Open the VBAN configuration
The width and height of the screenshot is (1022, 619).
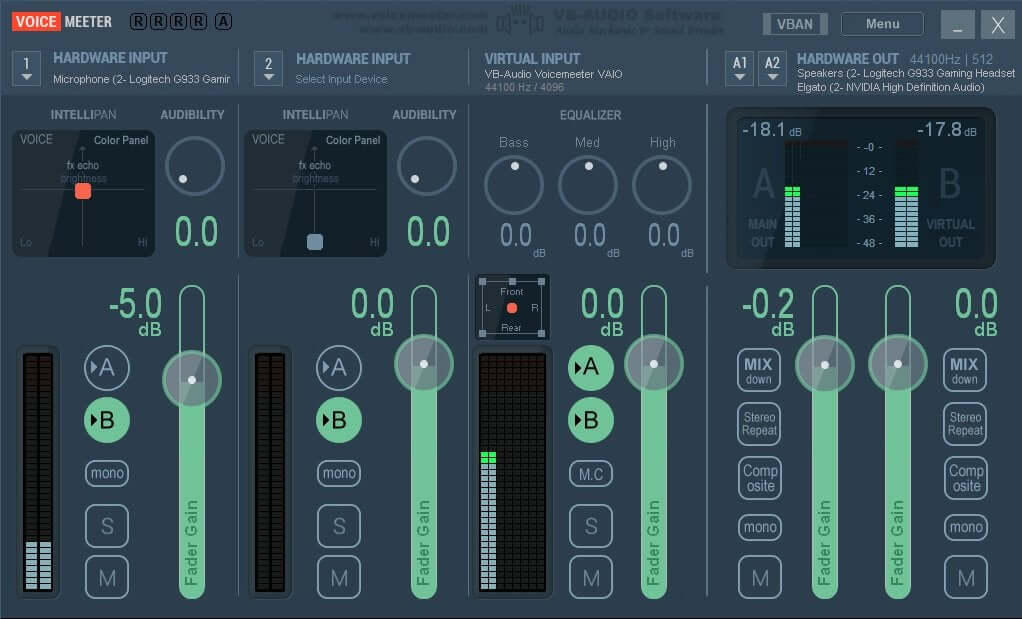click(x=795, y=24)
